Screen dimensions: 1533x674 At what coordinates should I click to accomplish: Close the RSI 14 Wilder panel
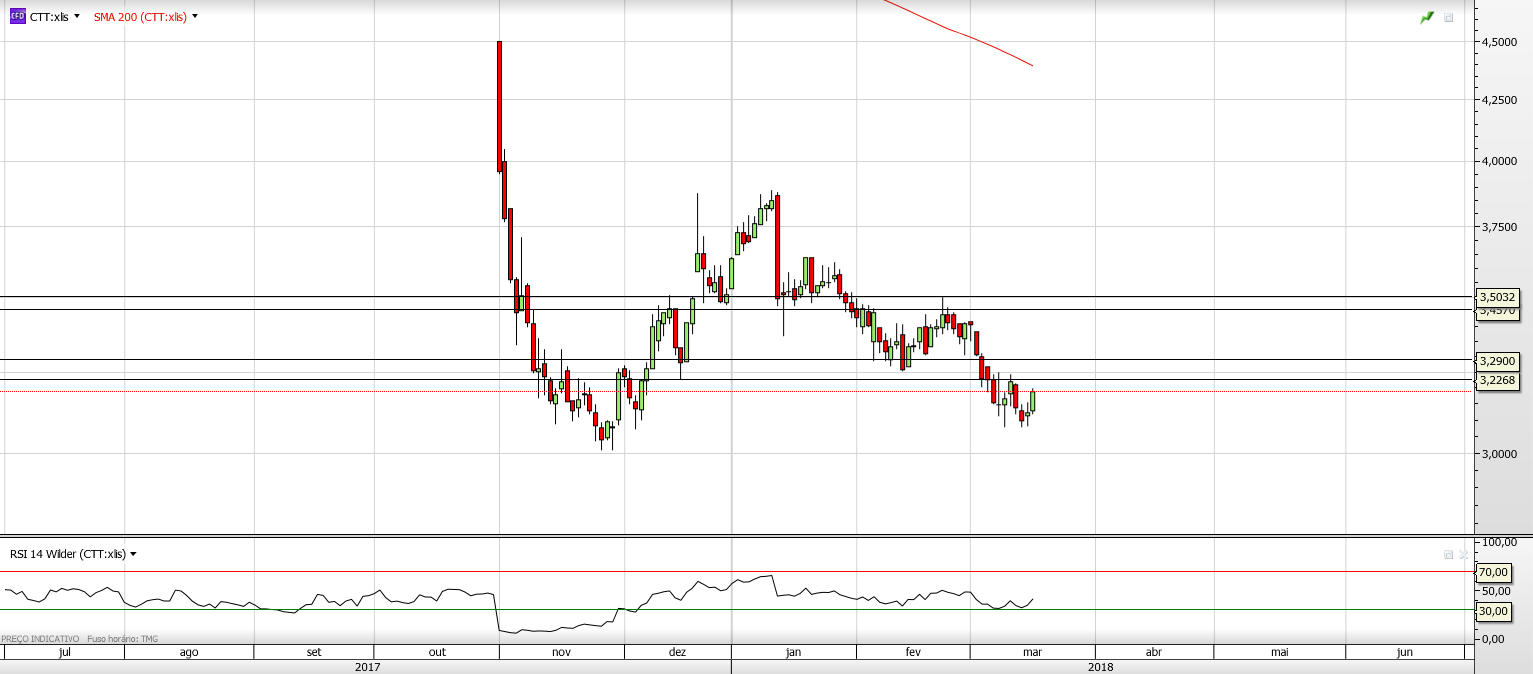1463,554
